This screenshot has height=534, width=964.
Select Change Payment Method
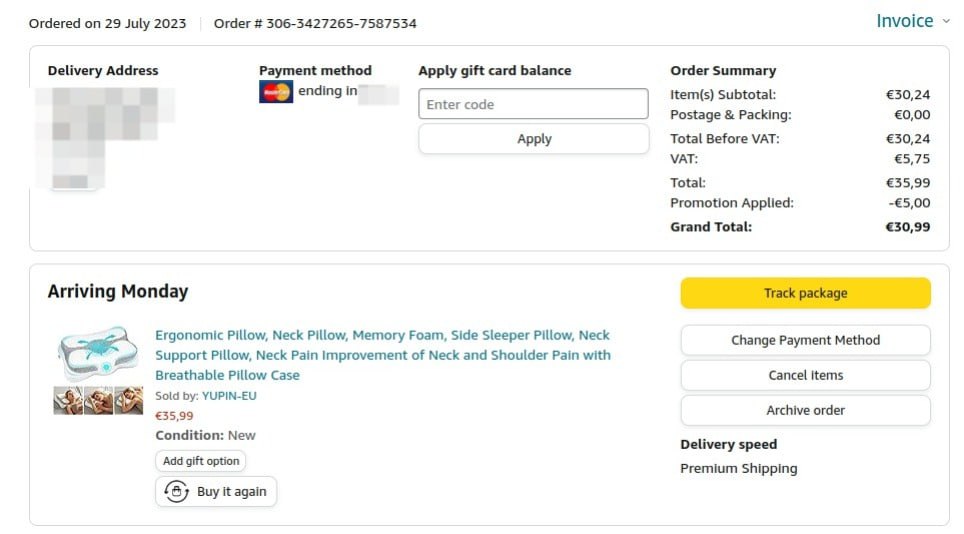805,340
